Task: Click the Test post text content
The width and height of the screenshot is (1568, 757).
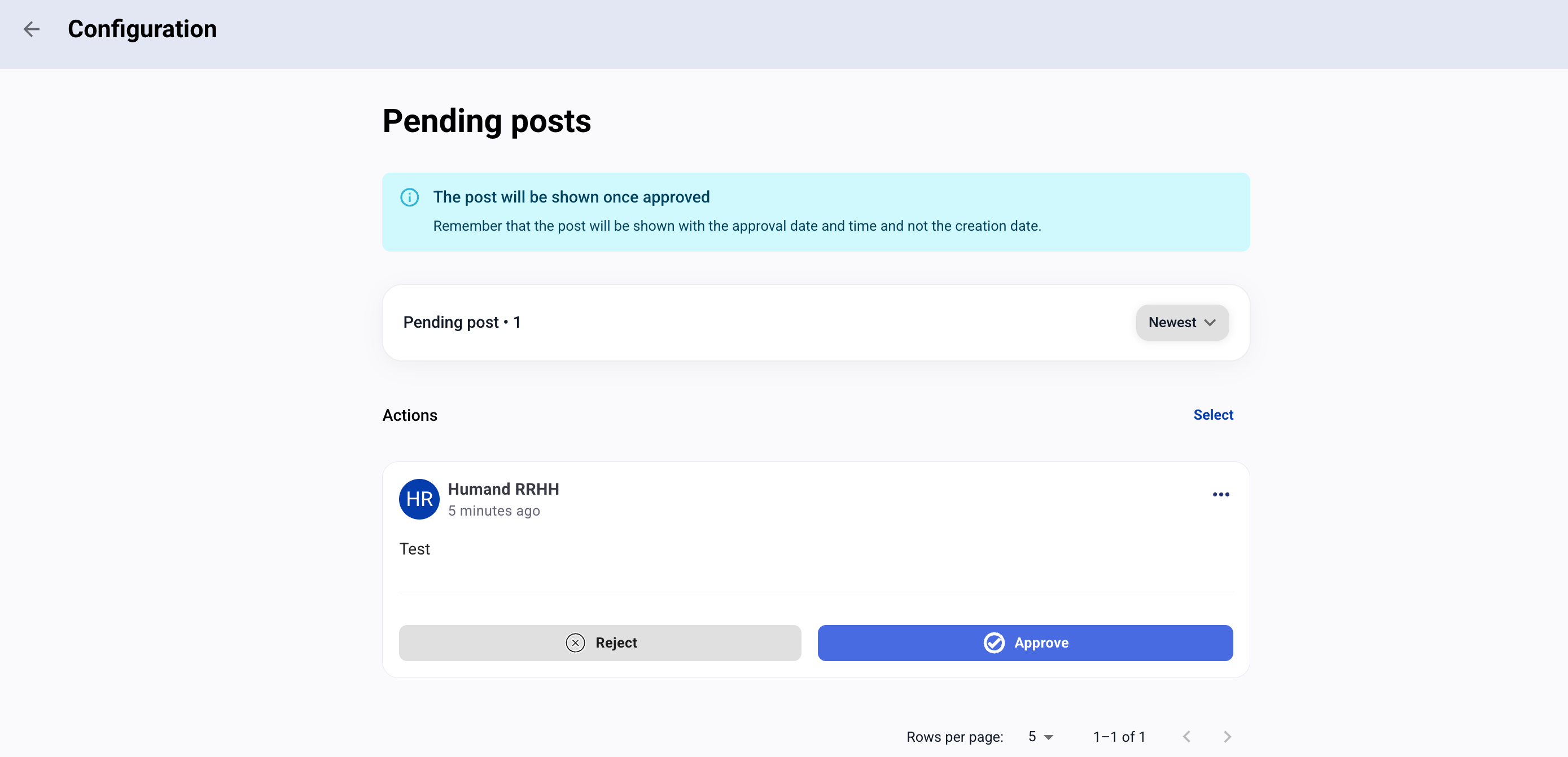Action: [414, 549]
